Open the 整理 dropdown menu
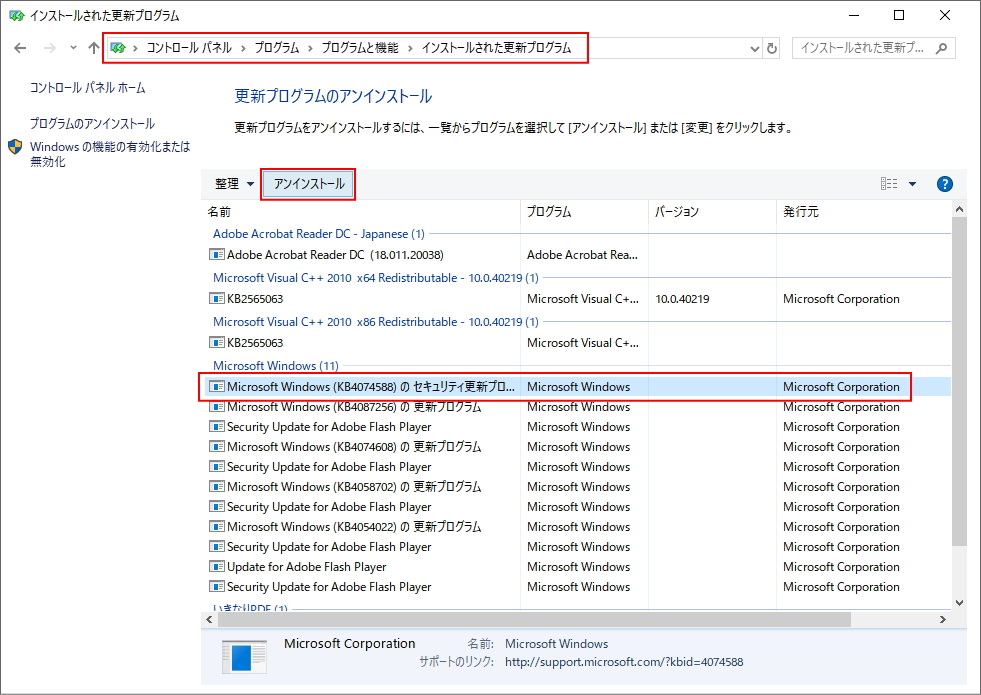 point(234,184)
